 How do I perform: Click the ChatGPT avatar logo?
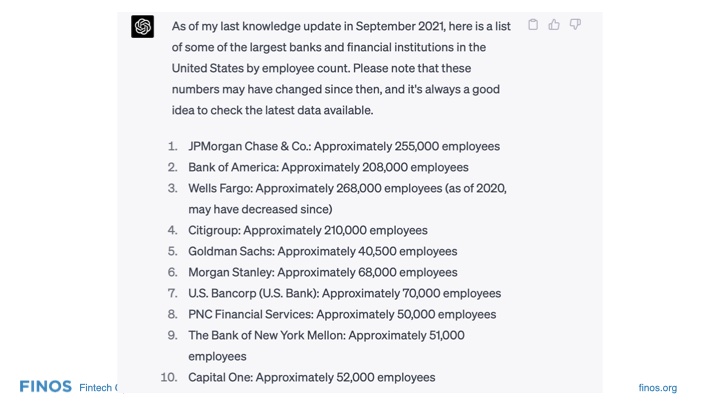pyautogui.click(x=142, y=26)
